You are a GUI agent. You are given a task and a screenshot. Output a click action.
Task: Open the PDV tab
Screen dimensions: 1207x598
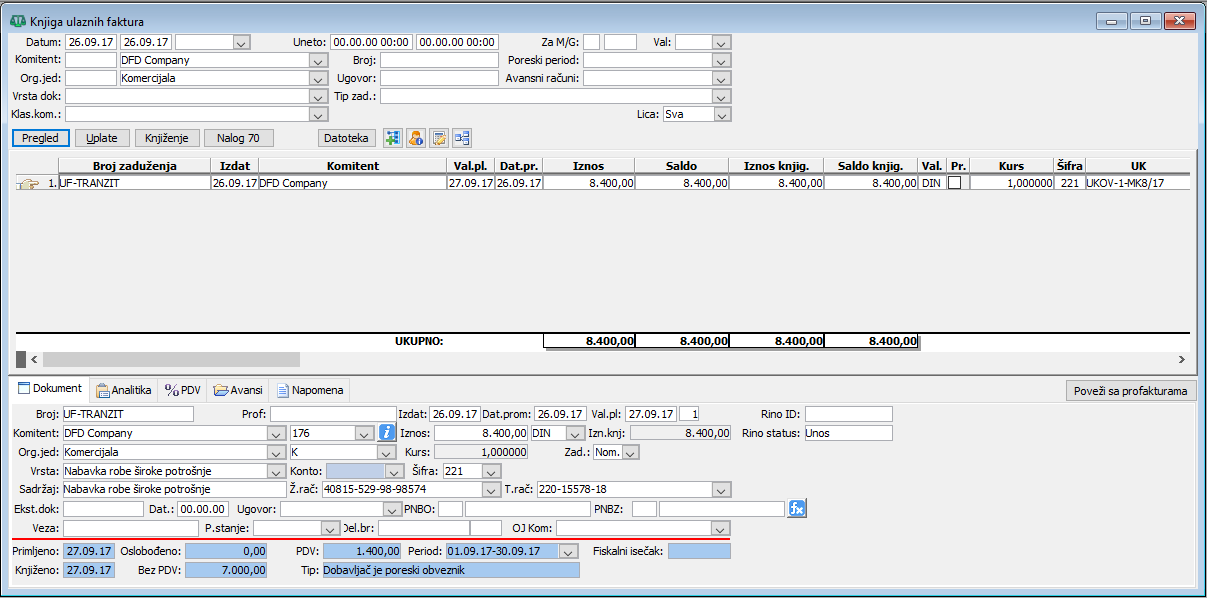[183, 390]
